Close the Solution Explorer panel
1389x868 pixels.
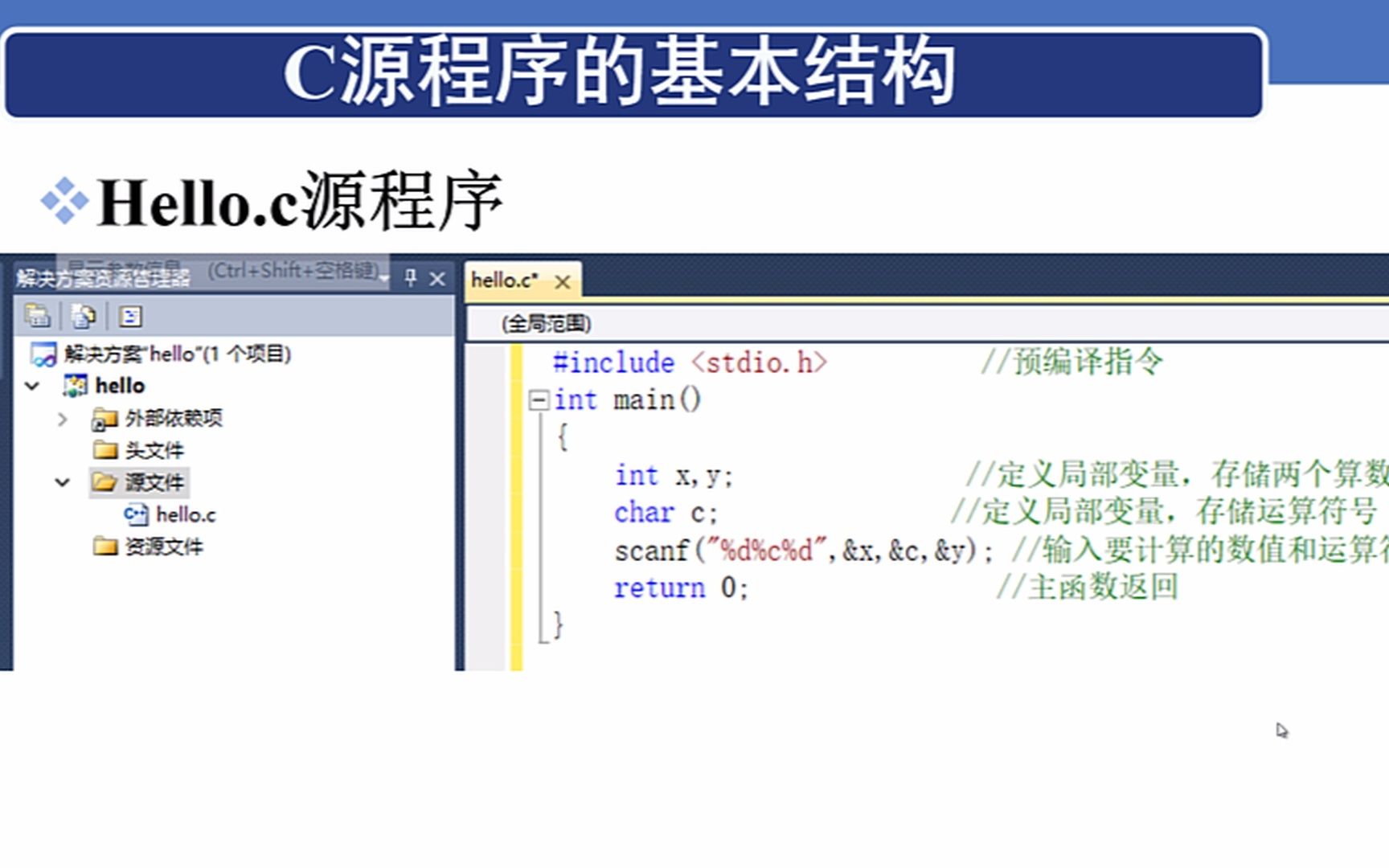437,279
